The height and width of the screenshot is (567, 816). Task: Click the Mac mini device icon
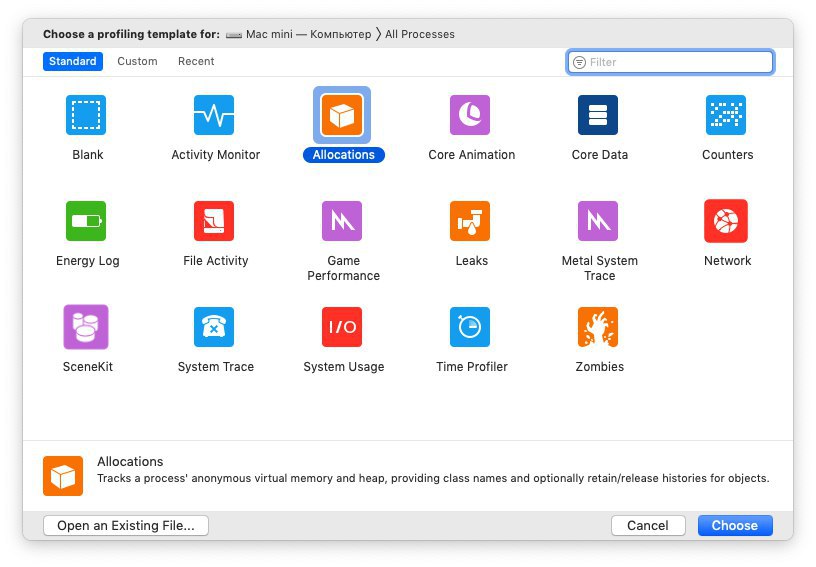[234, 35]
